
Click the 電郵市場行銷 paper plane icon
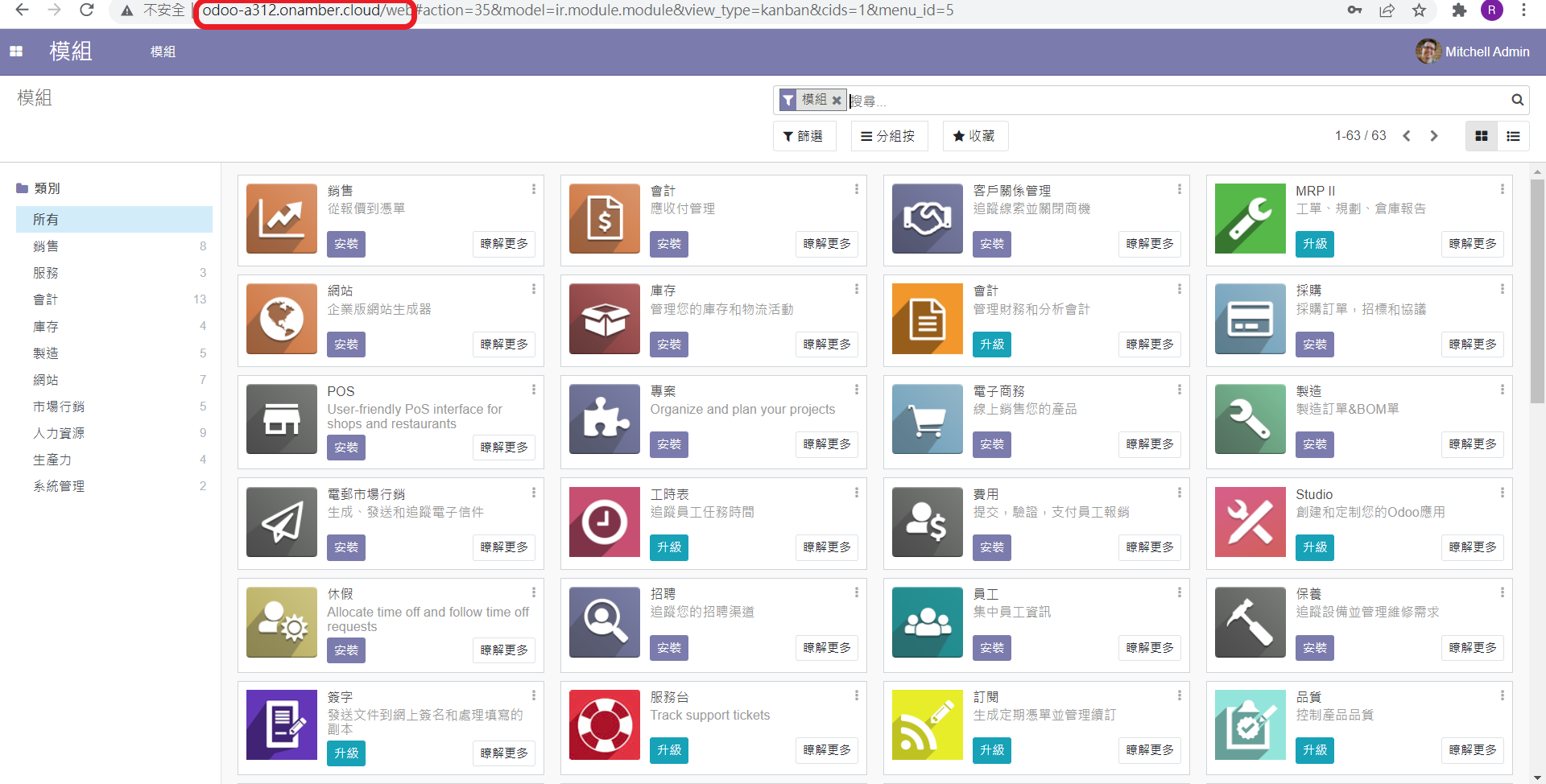[x=281, y=522]
